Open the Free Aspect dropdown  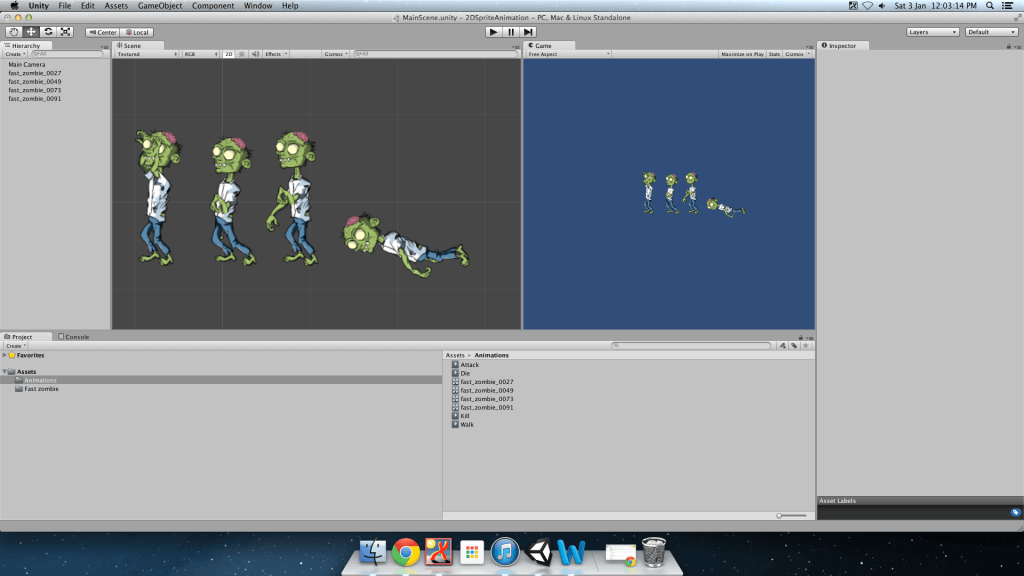coord(568,54)
